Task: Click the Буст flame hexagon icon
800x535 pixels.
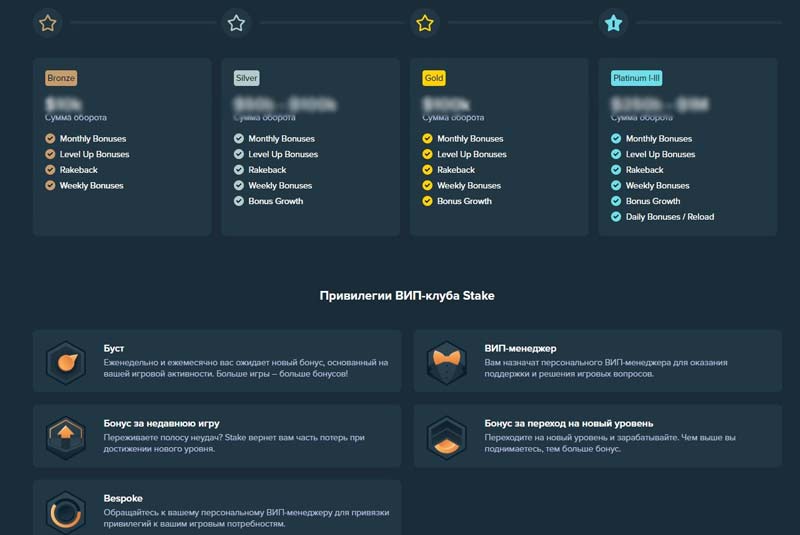Action: tap(66, 362)
